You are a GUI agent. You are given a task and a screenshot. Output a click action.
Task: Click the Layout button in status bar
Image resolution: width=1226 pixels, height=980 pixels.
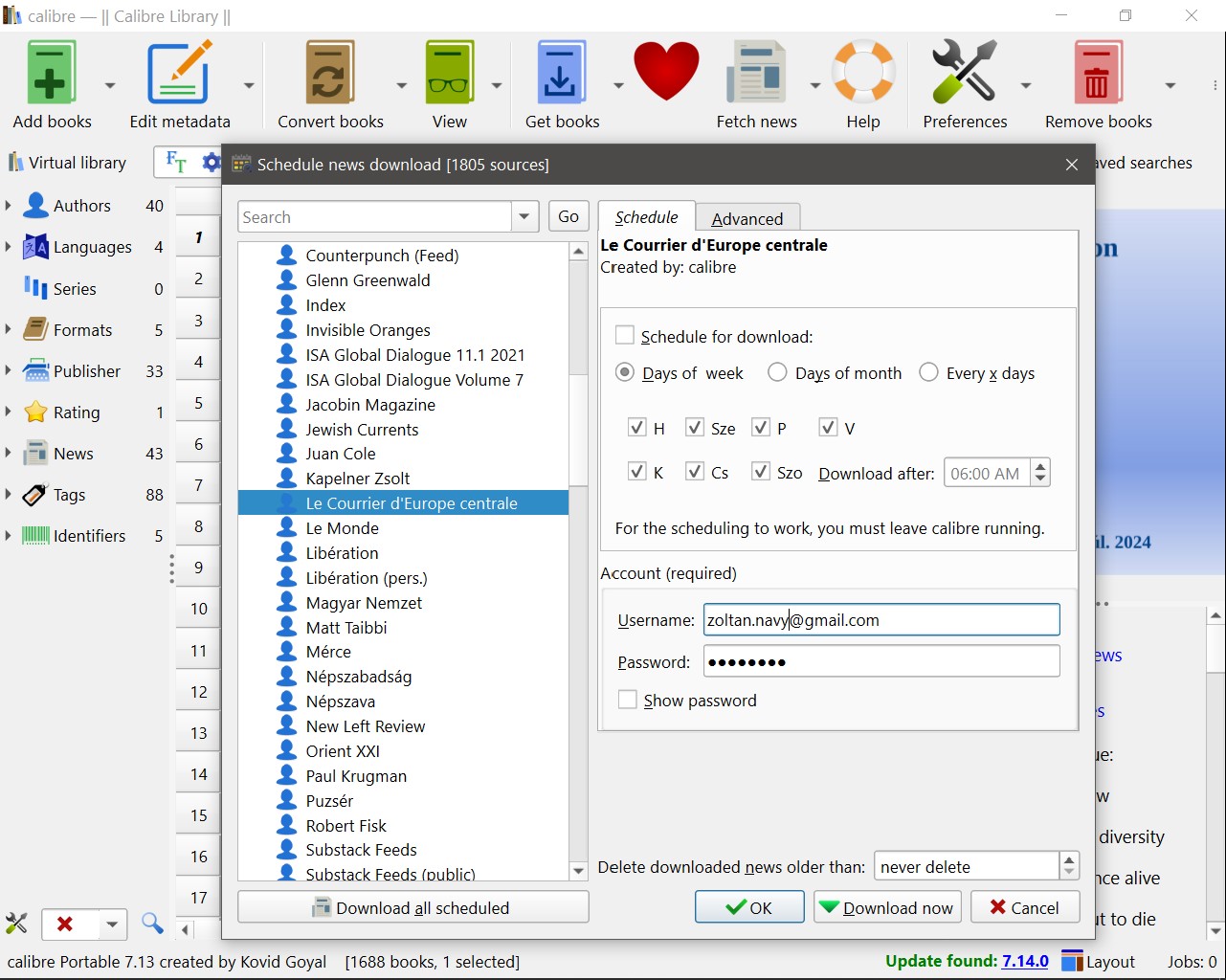(1099, 962)
